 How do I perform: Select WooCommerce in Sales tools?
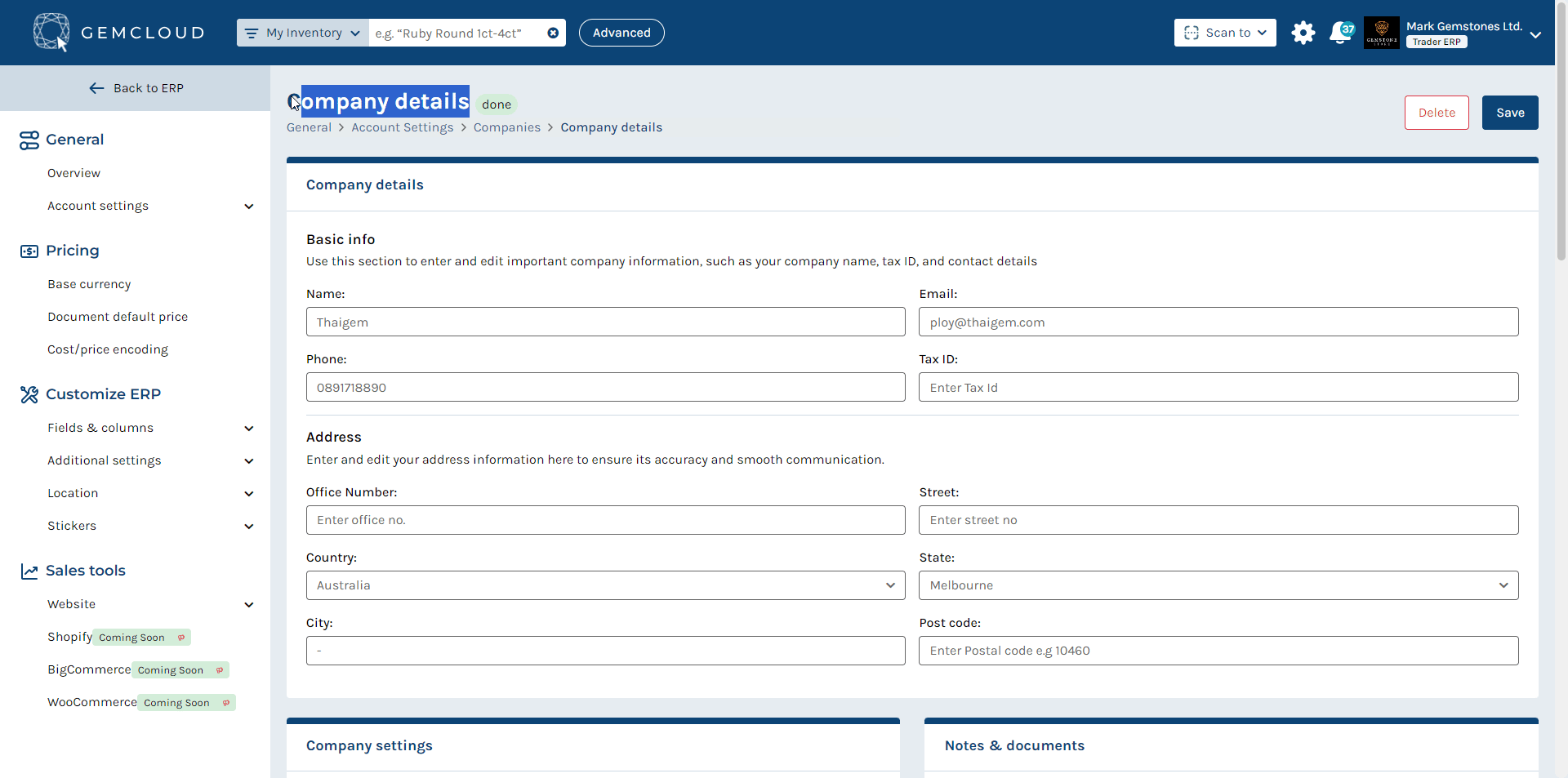coord(92,702)
